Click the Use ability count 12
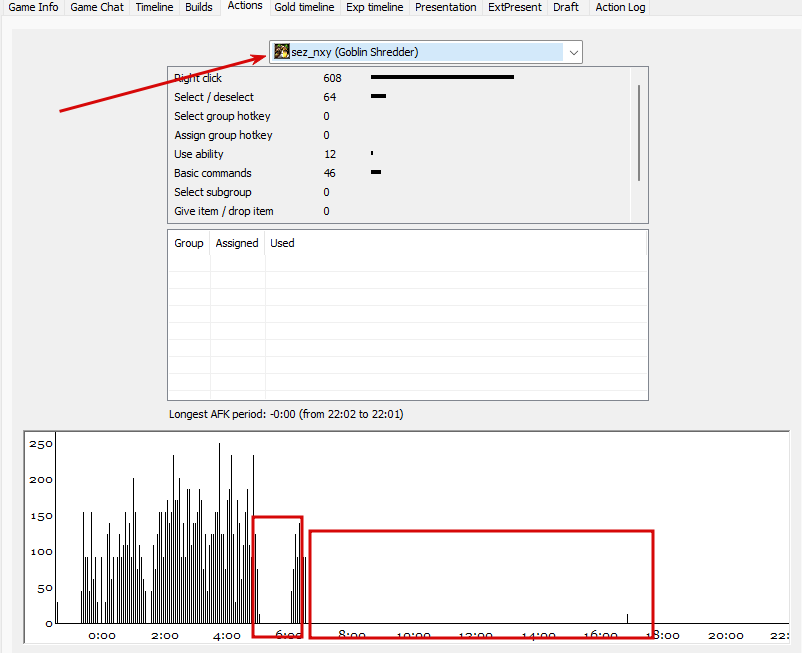The image size is (802, 653). (329, 154)
